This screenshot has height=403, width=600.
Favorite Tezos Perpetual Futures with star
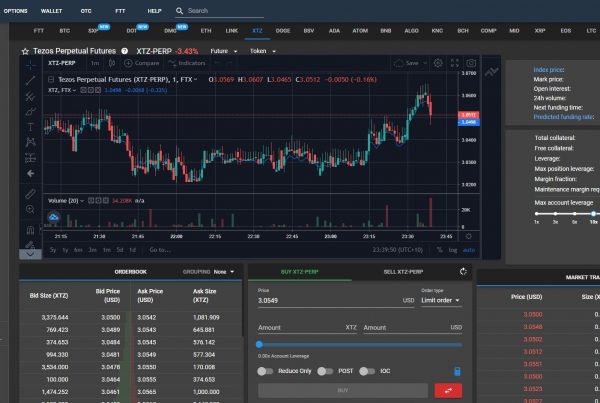[25, 51]
